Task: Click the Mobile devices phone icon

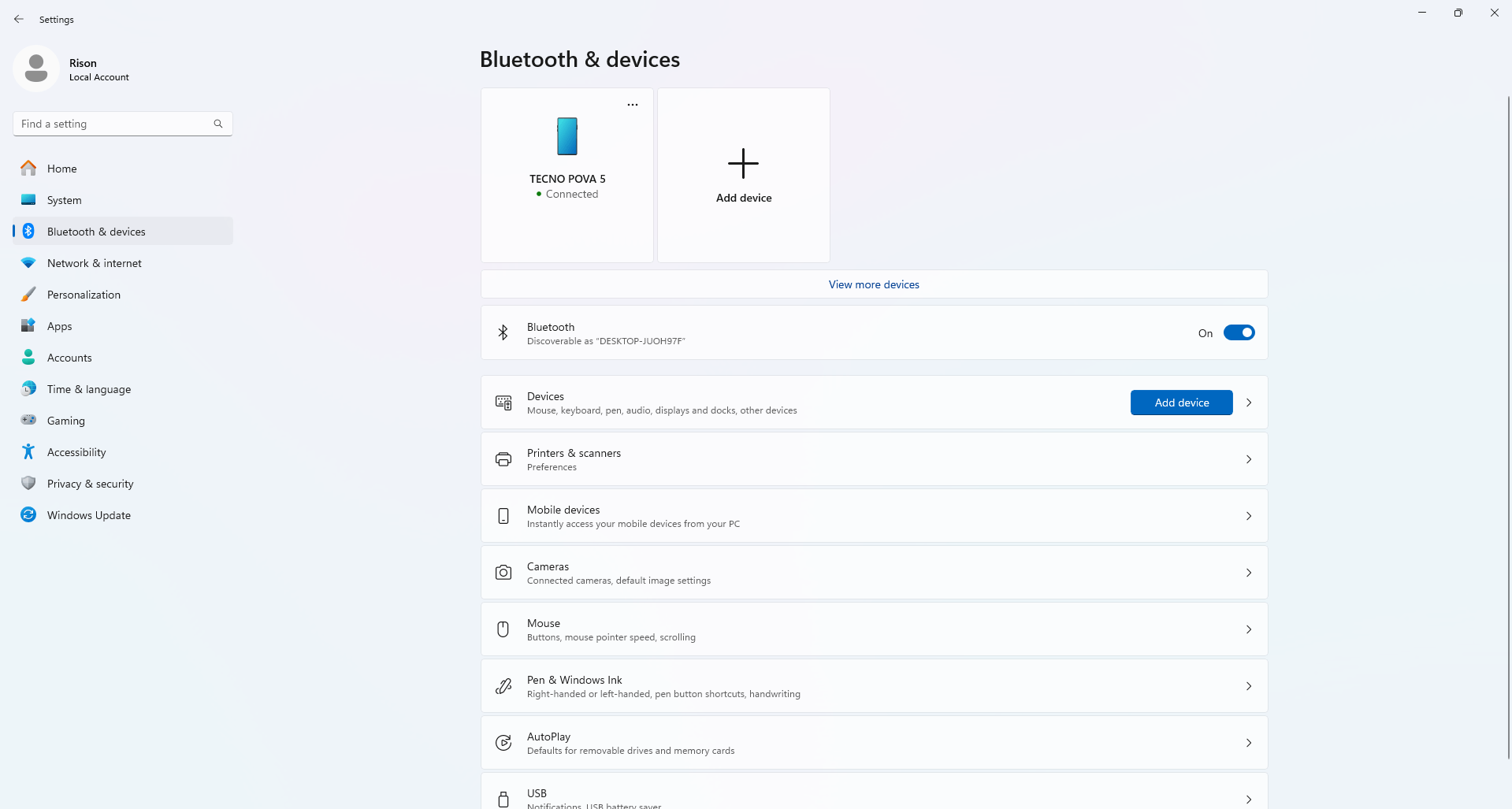Action: 503,516
